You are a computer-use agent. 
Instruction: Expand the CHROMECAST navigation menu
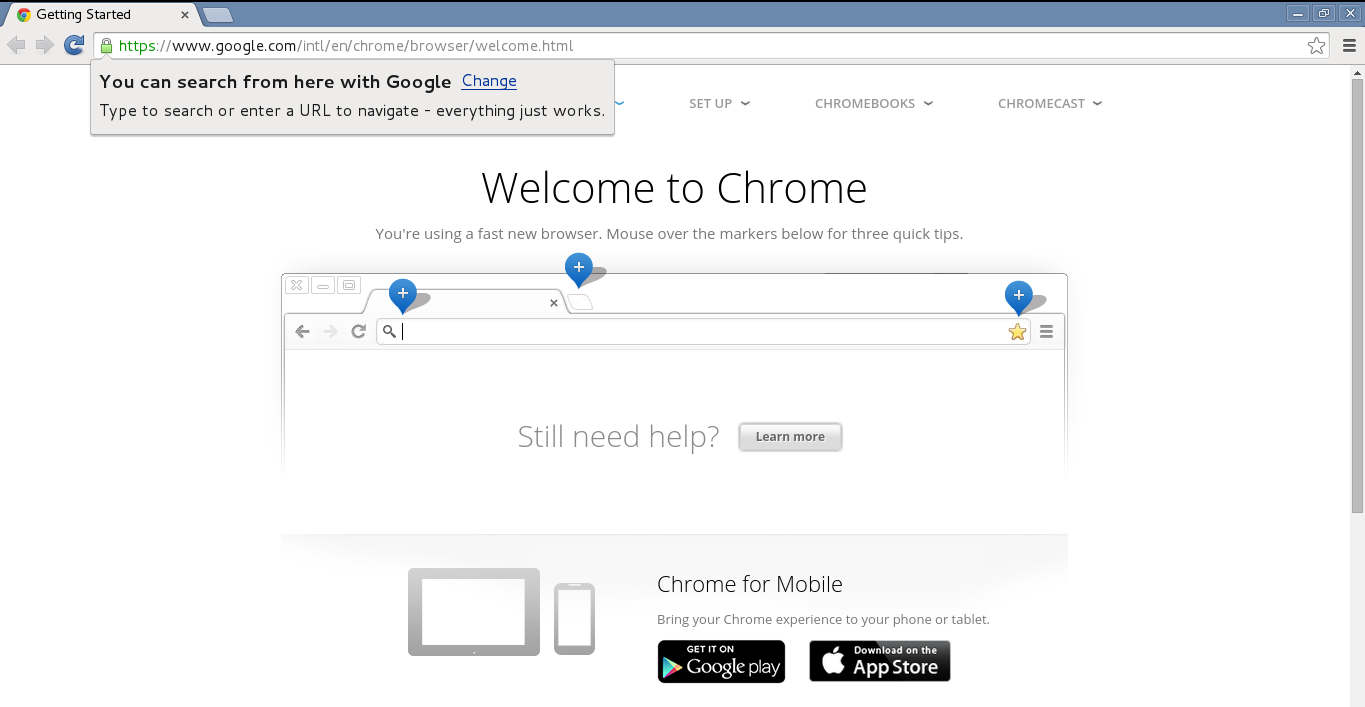click(1050, 104)
